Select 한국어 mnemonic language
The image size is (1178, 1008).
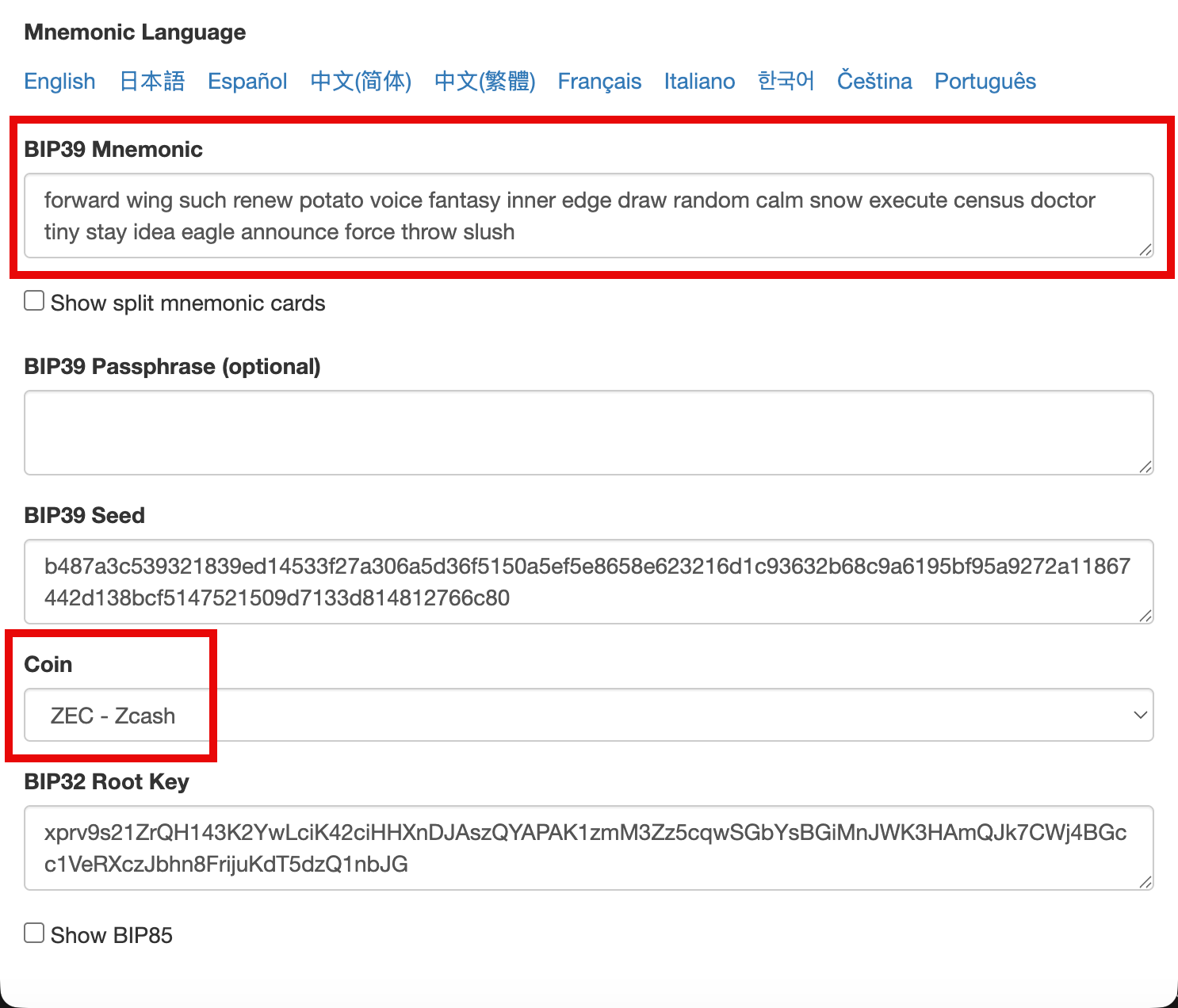[786, 82]
